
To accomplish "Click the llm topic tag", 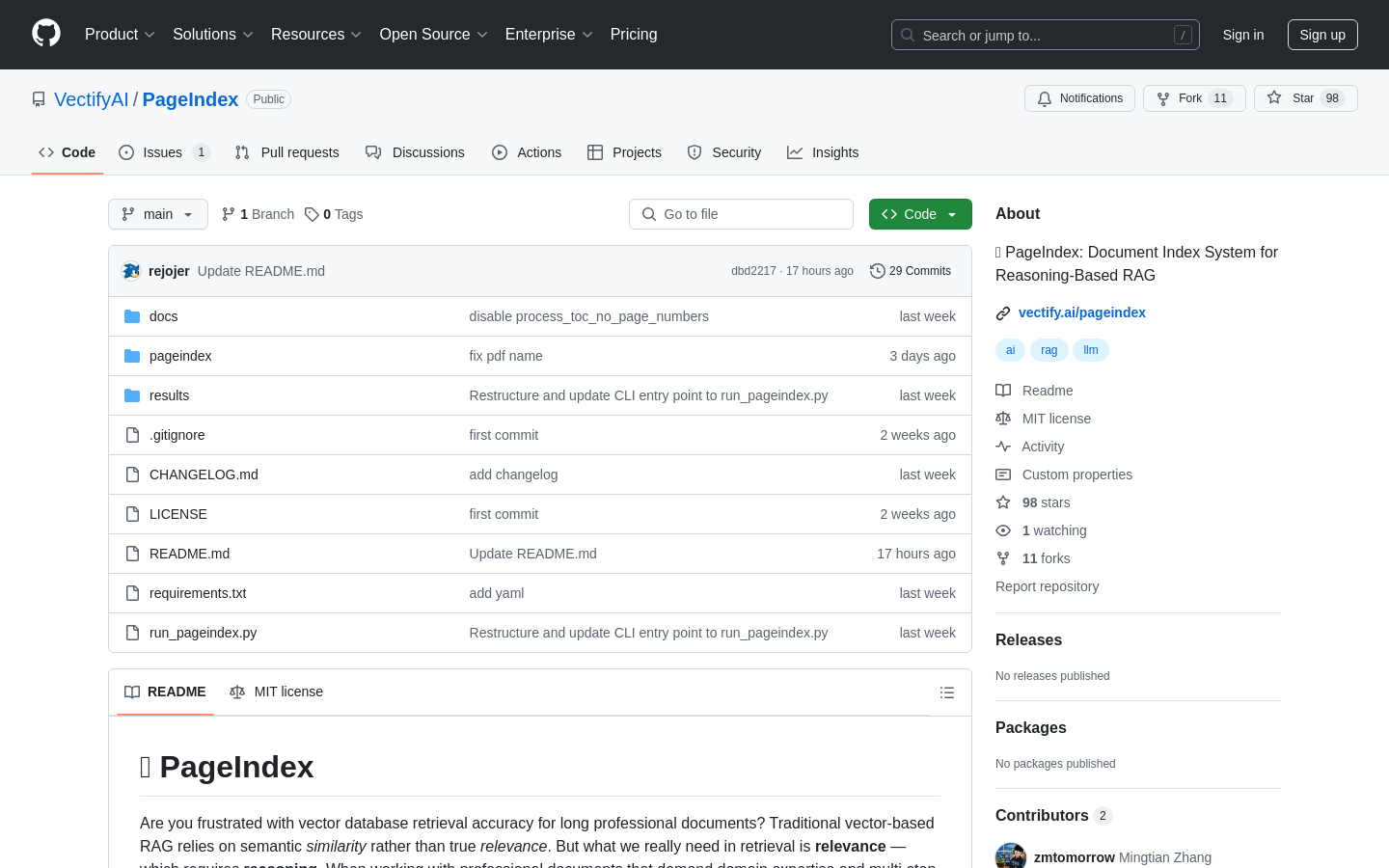I will pos(1090,350).
